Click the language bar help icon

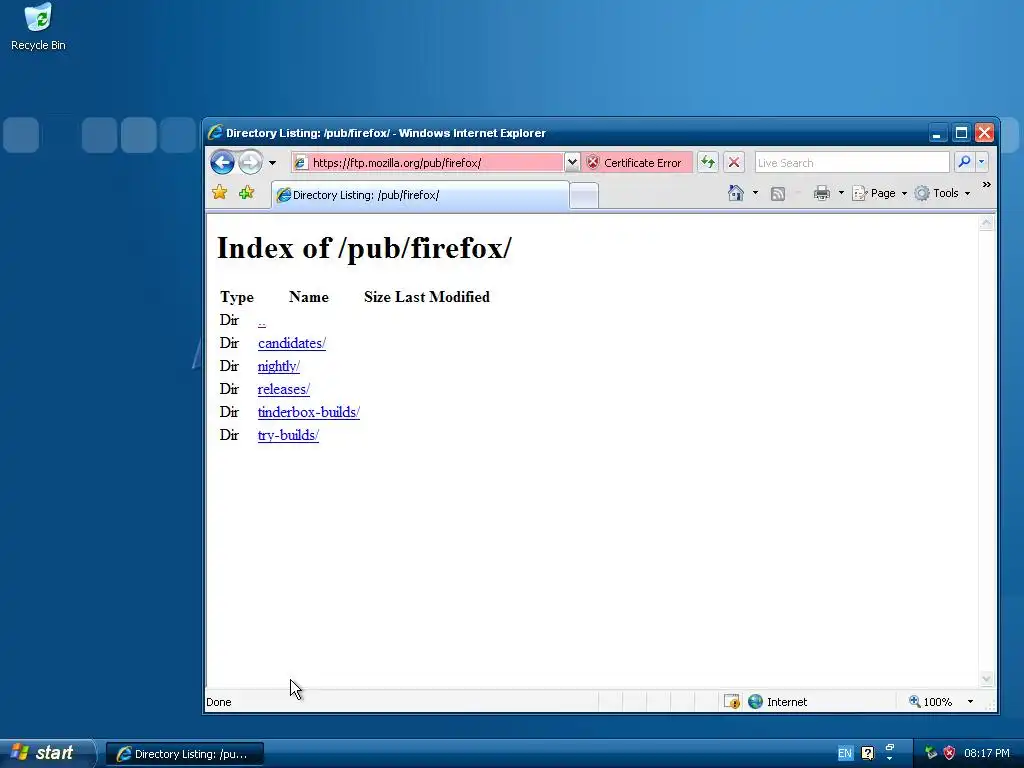(867, 753)
